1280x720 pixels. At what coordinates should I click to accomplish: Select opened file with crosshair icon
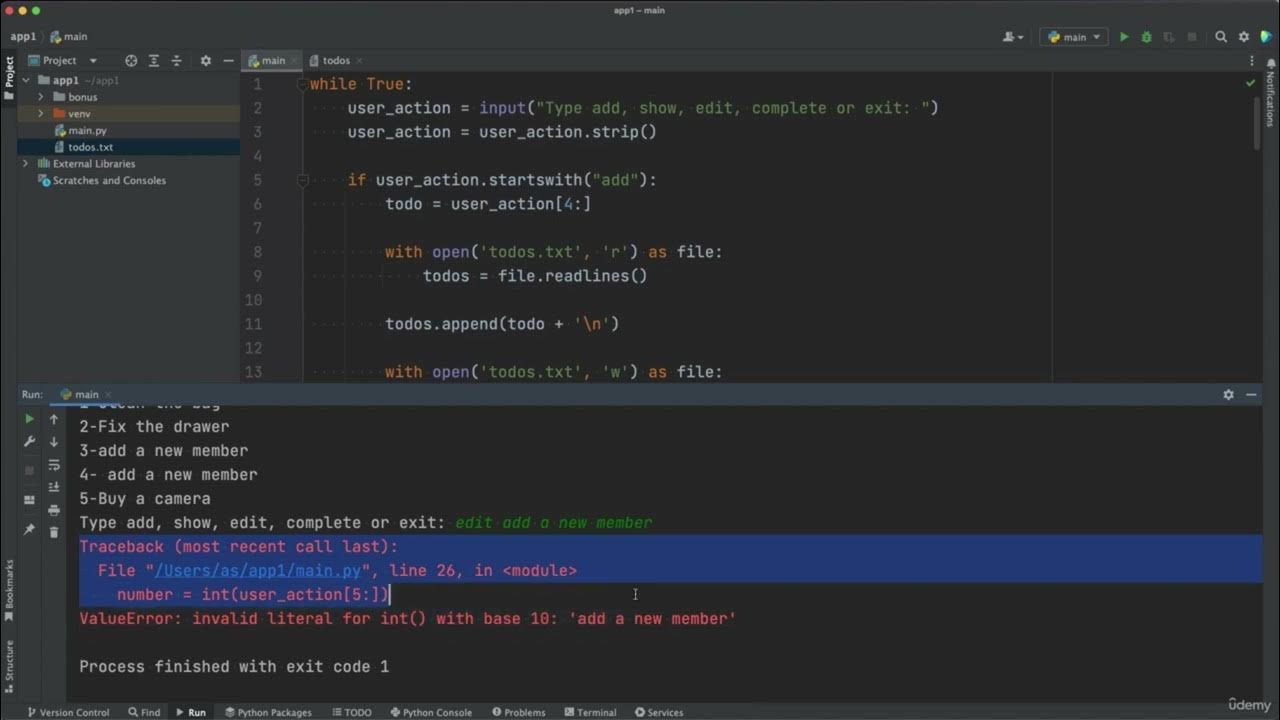pyautogui.click(x=131, y=60)
